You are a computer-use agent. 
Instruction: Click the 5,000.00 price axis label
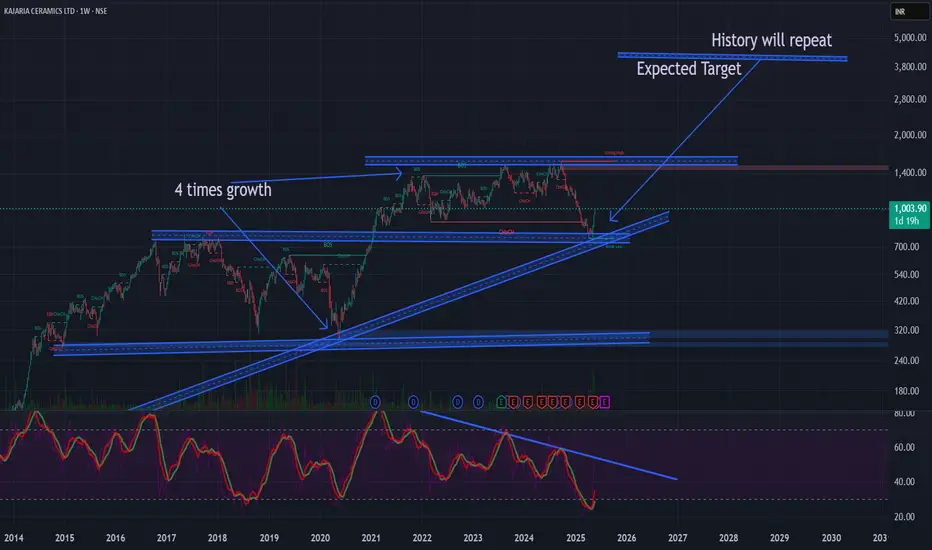910,37
